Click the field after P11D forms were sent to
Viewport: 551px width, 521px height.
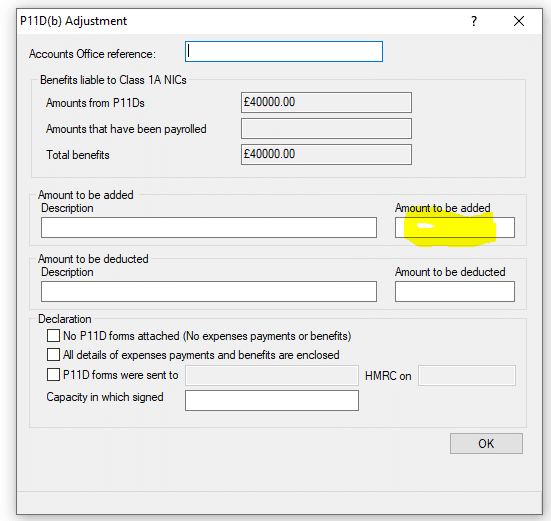272,375
